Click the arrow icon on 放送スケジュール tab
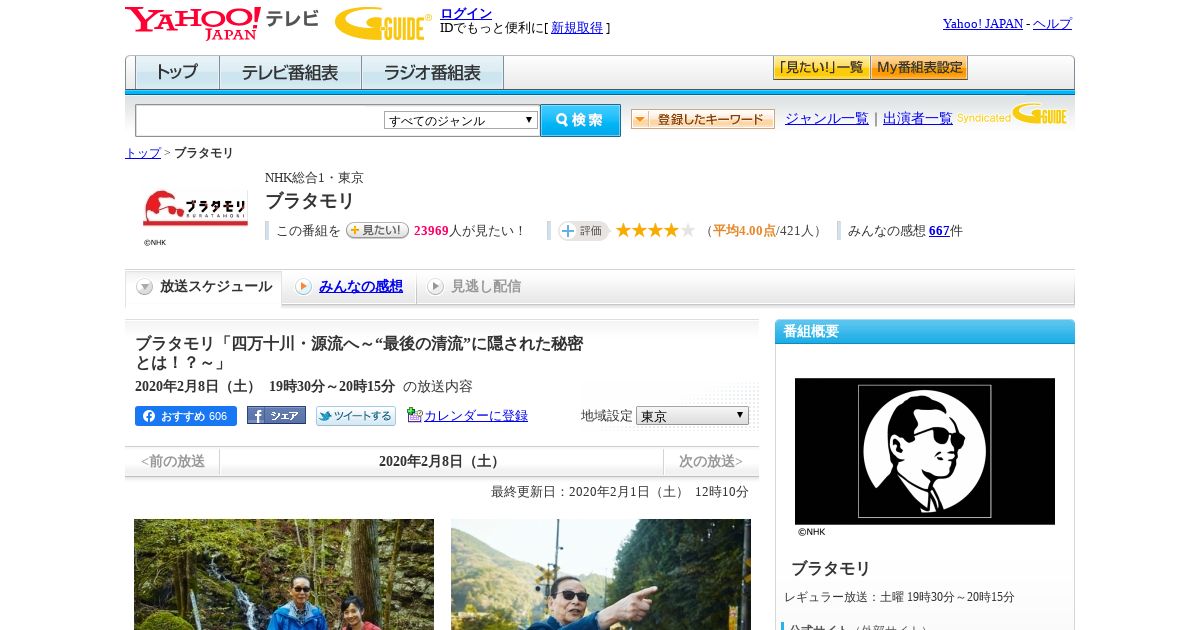1200x630 pixels. click(x=145, y=287)
